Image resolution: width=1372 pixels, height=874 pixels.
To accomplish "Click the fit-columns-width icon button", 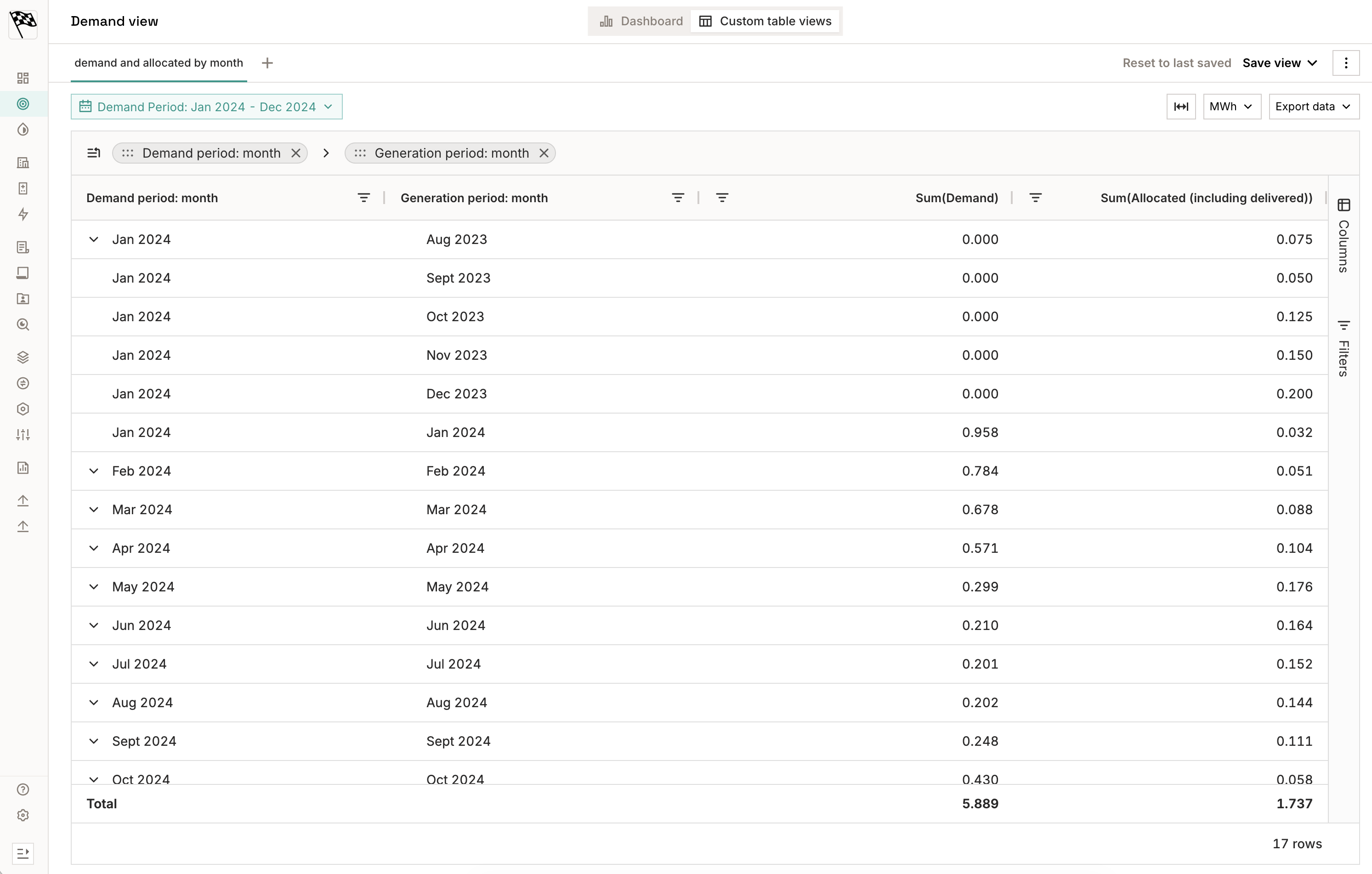I will [1180, 107].
